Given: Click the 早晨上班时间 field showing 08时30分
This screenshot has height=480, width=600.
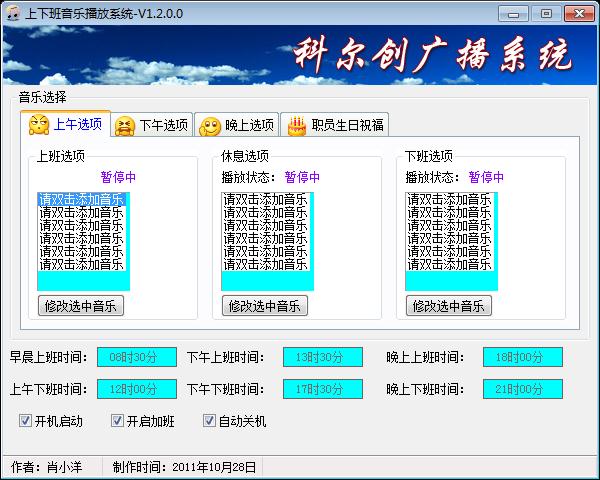Looking at the screenshot, I should pos(136,357).
